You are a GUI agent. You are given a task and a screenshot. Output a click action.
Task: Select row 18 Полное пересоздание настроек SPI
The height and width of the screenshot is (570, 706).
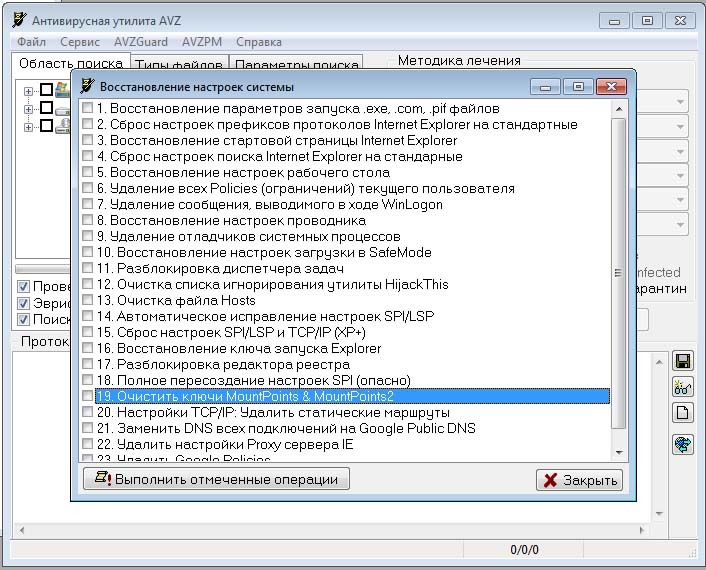[x=253, y=380]
